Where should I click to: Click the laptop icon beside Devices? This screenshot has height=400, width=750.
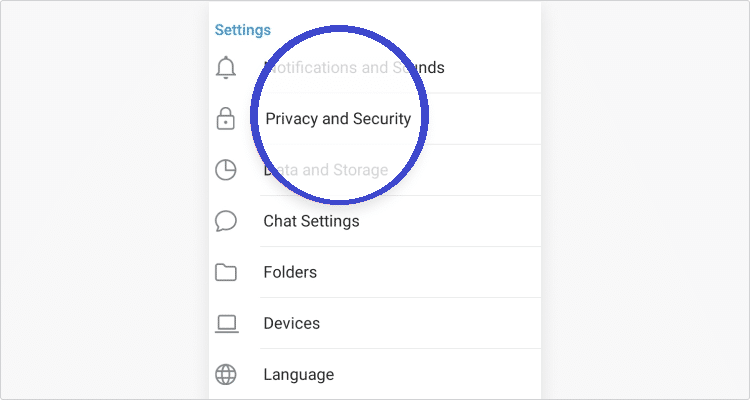(226, 323)
